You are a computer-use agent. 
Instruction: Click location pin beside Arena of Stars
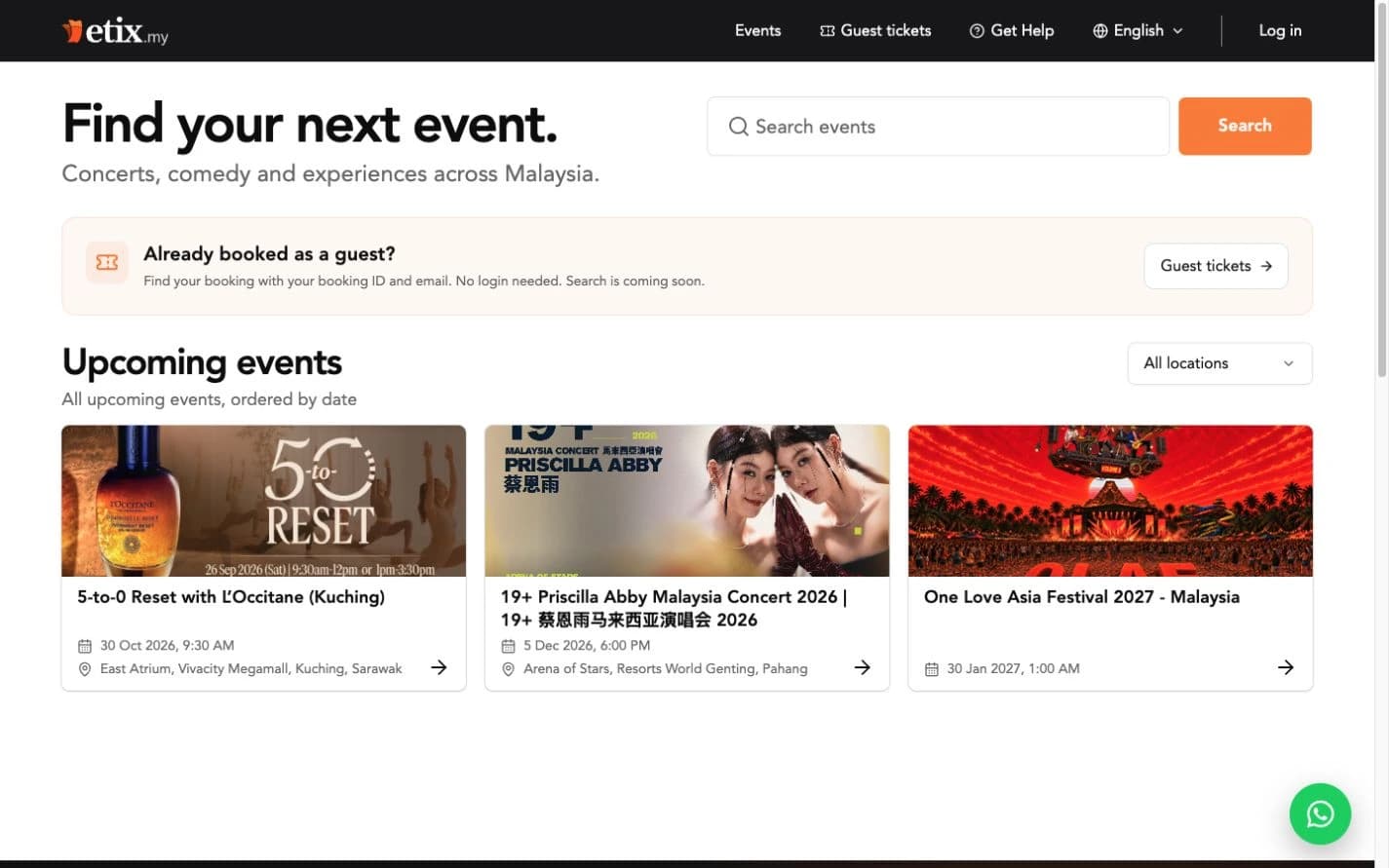coord(508,669)
